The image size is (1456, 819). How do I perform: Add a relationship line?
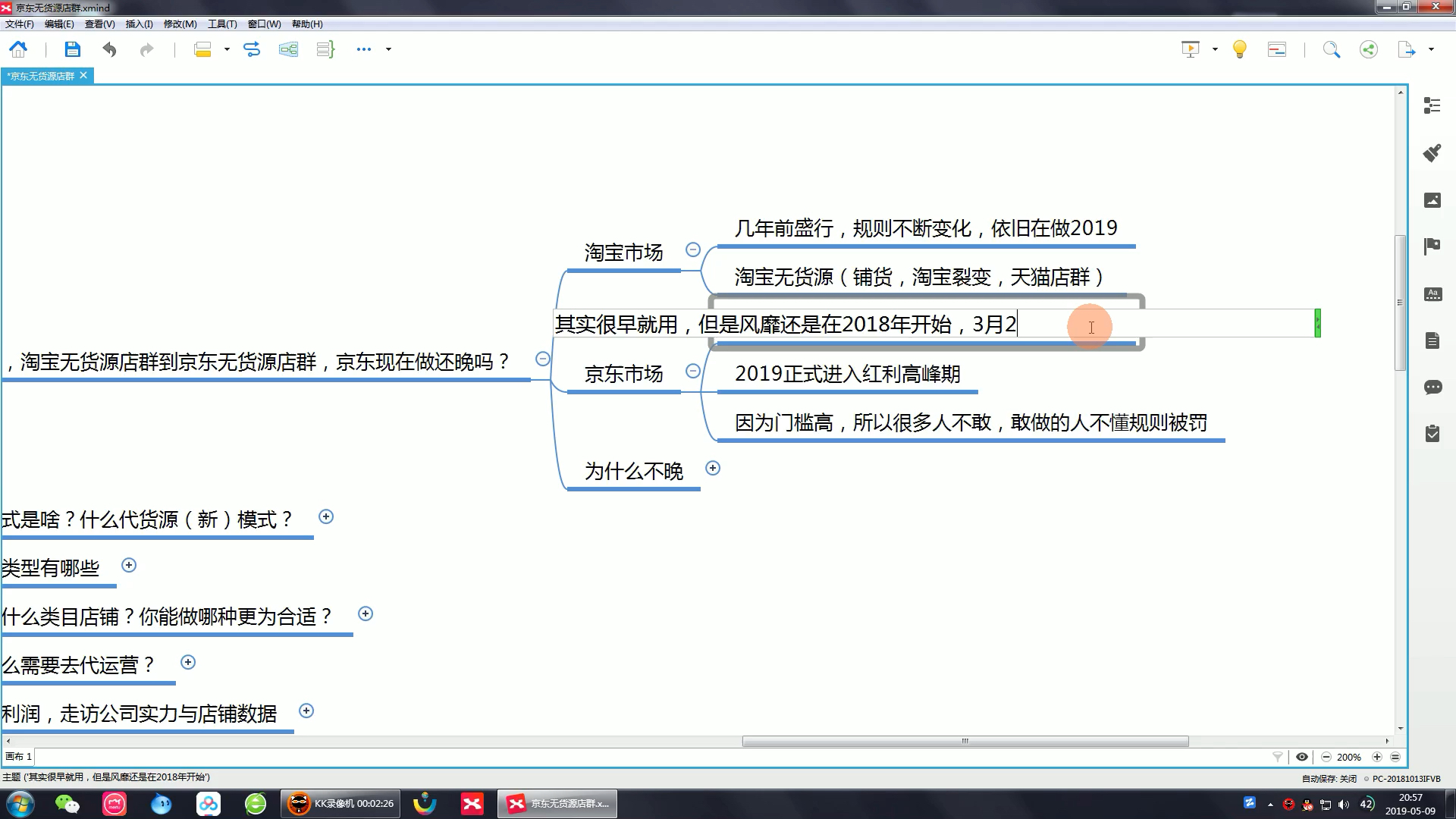252,49
